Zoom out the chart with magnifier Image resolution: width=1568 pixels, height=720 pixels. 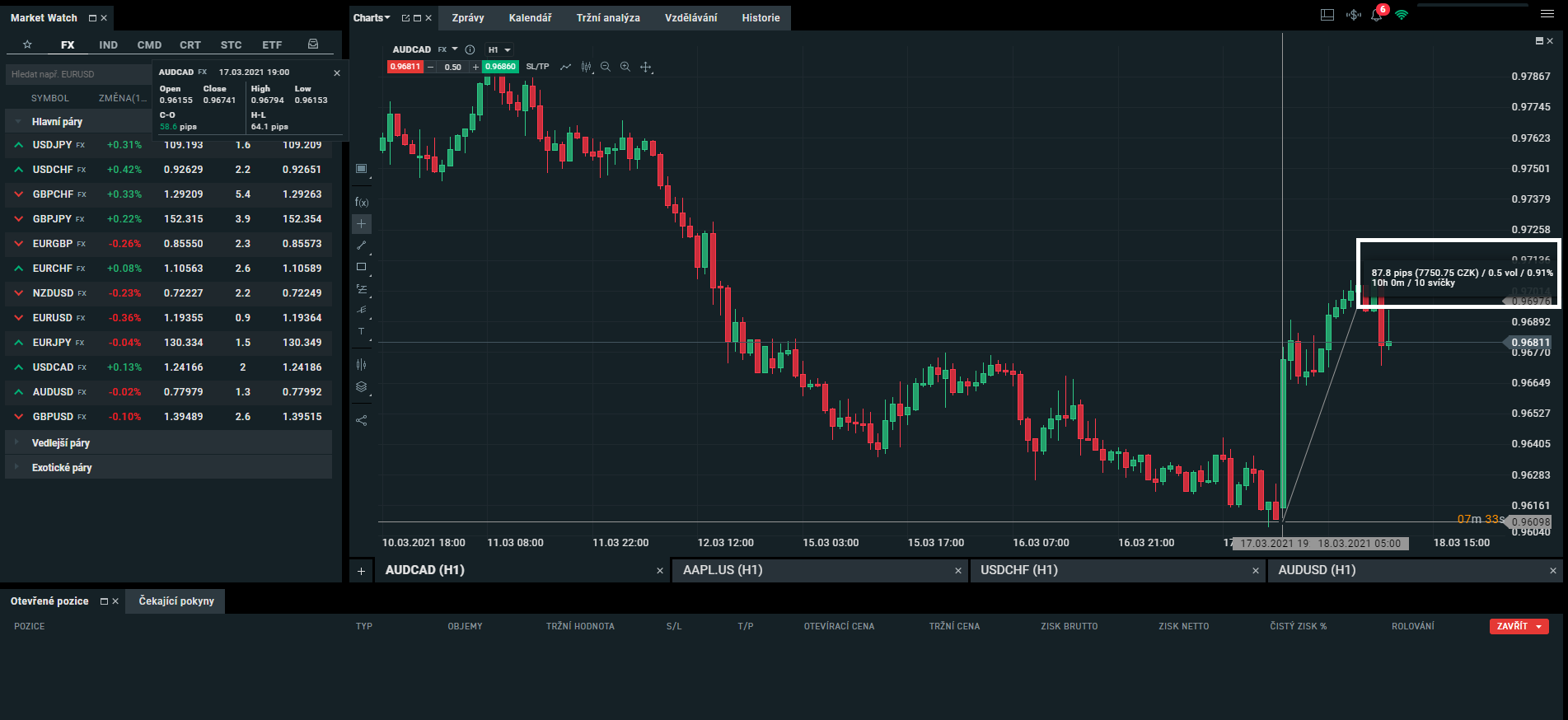[x=606, y=67]
